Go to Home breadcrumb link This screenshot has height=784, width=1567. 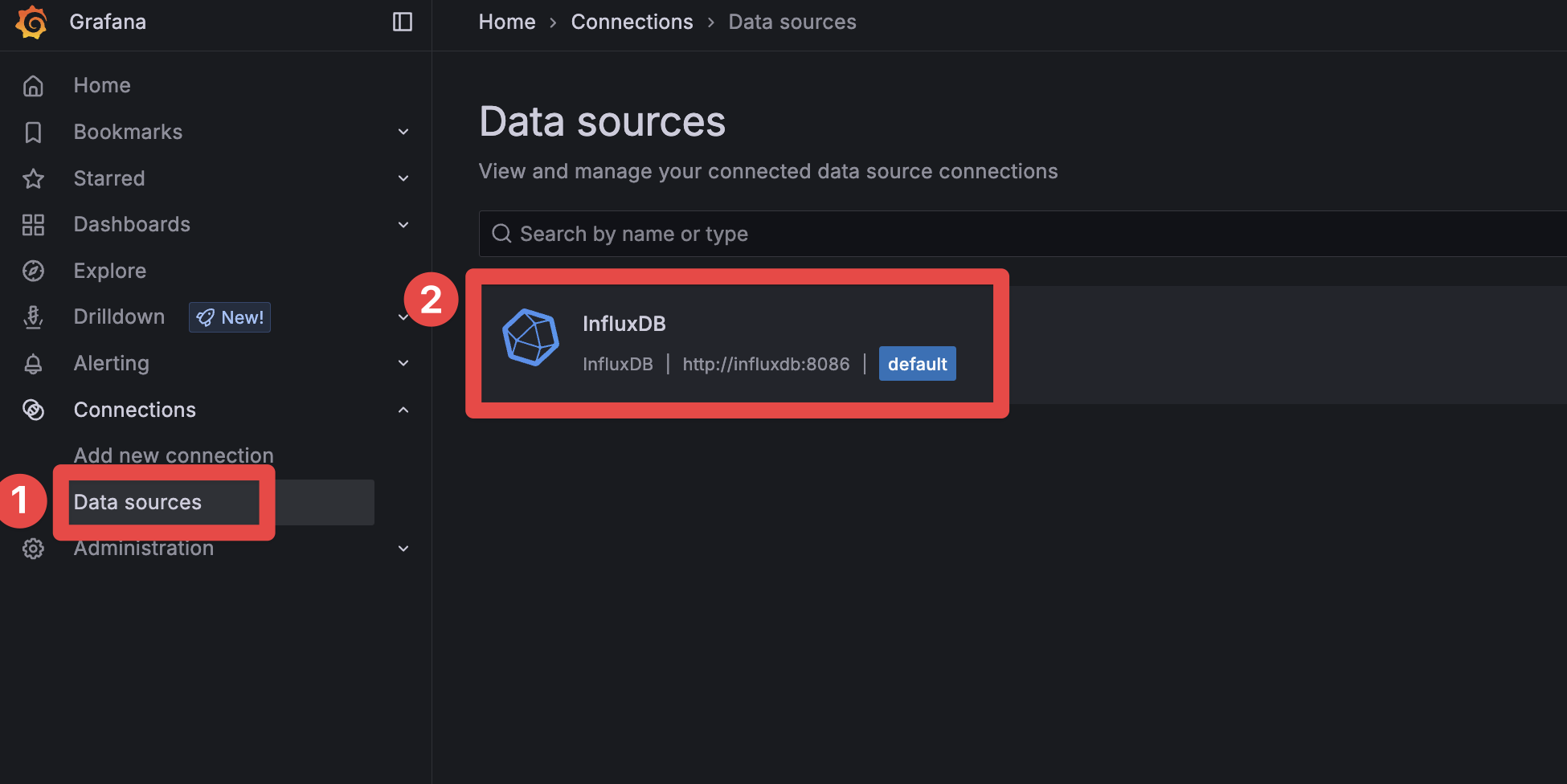pos(507,22)
